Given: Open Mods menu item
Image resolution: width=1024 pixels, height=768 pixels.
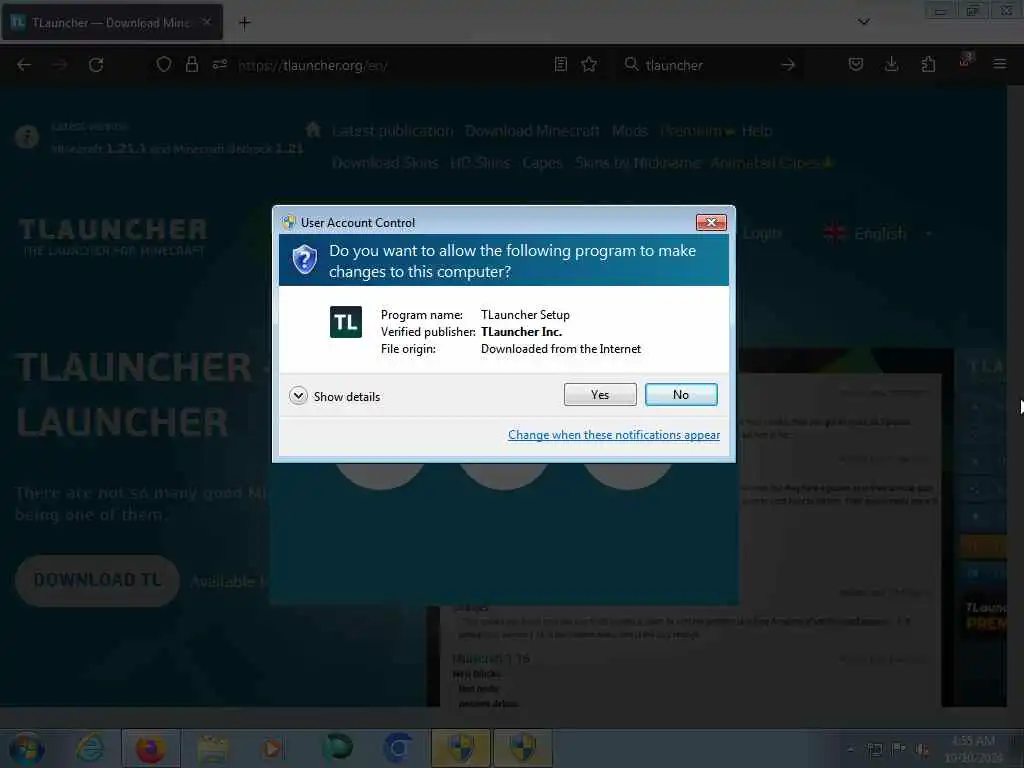Looking at the screenshot, I should tap(630, 131).
